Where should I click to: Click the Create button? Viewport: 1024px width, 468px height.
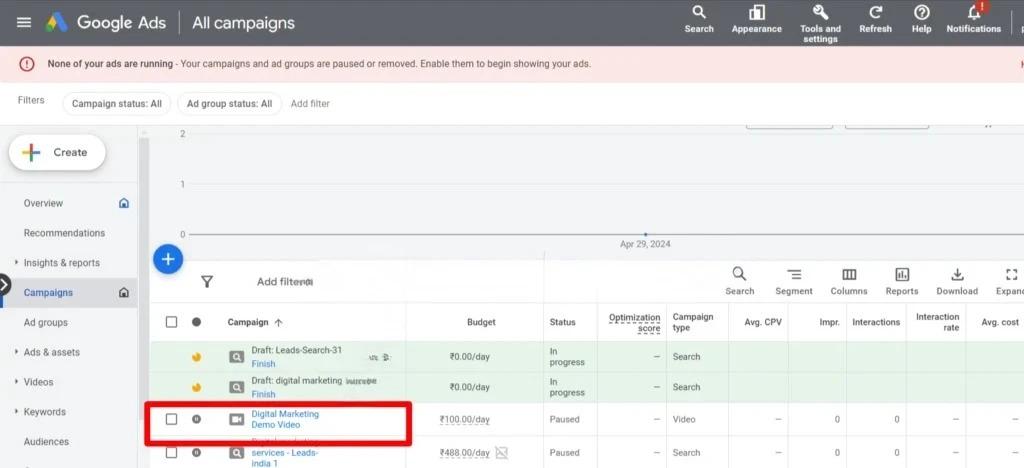coord(57,152)
